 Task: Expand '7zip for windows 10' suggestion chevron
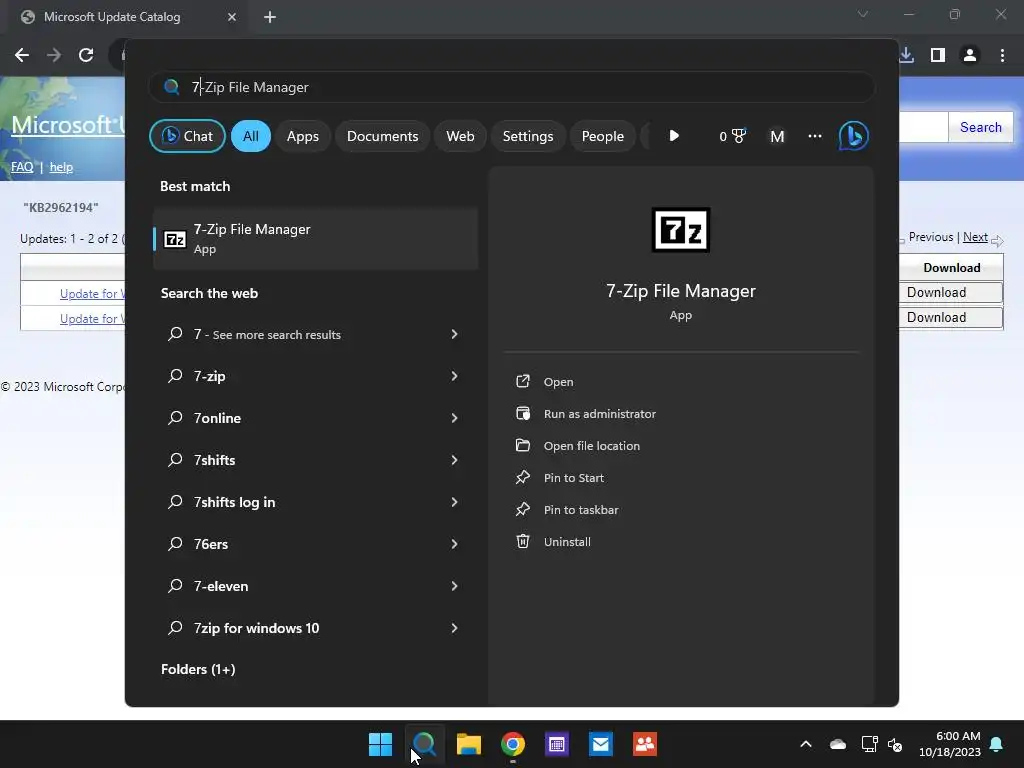tap(454, 628)
